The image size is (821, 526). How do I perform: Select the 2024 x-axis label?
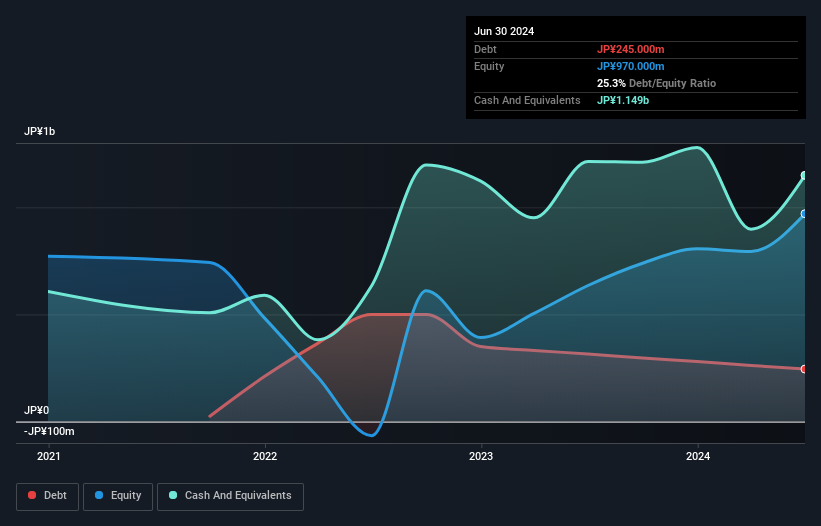pos(698,456)
